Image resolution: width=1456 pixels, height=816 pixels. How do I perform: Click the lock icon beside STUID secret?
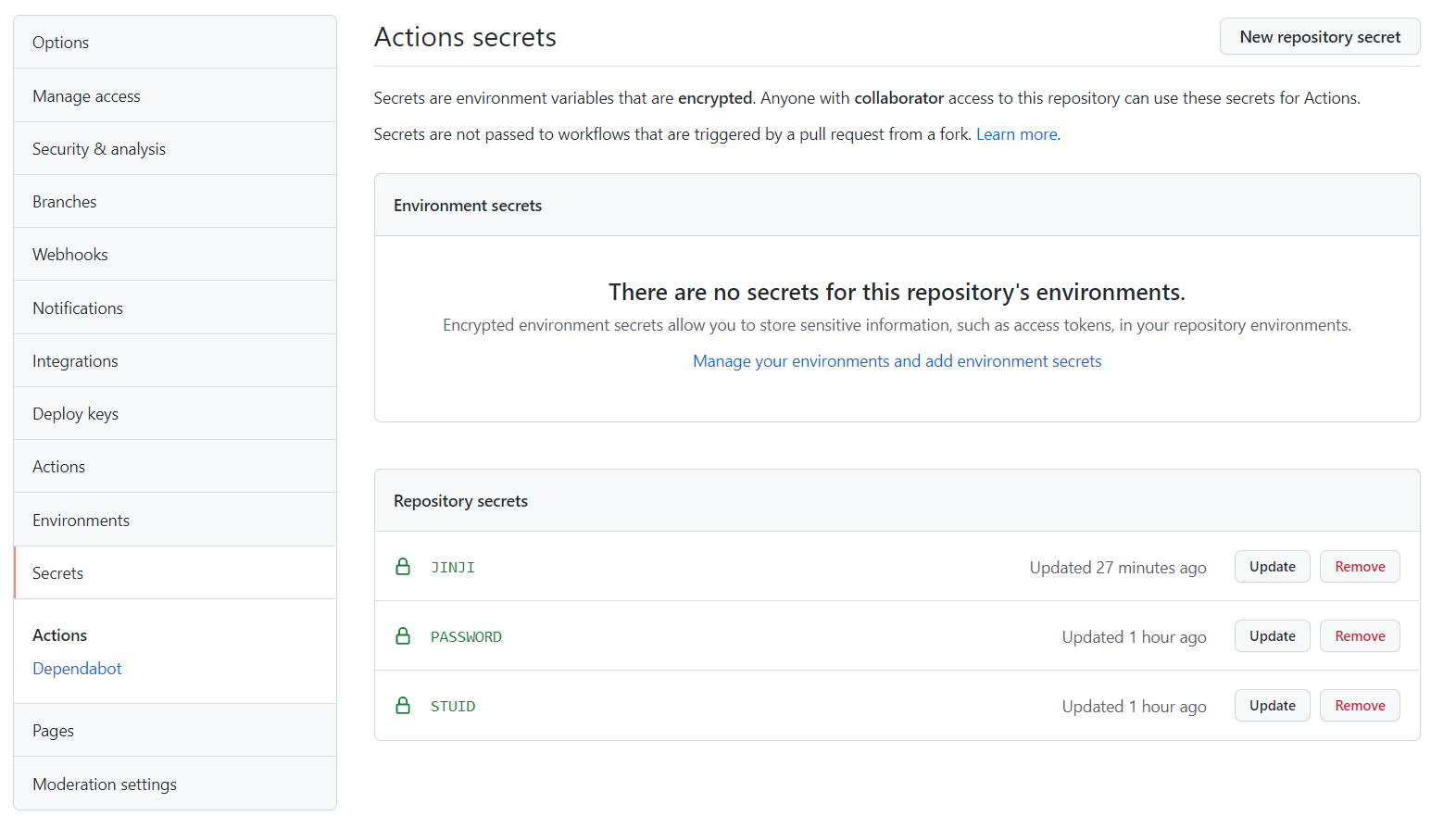pyautogui.click(x=403, y=706)
